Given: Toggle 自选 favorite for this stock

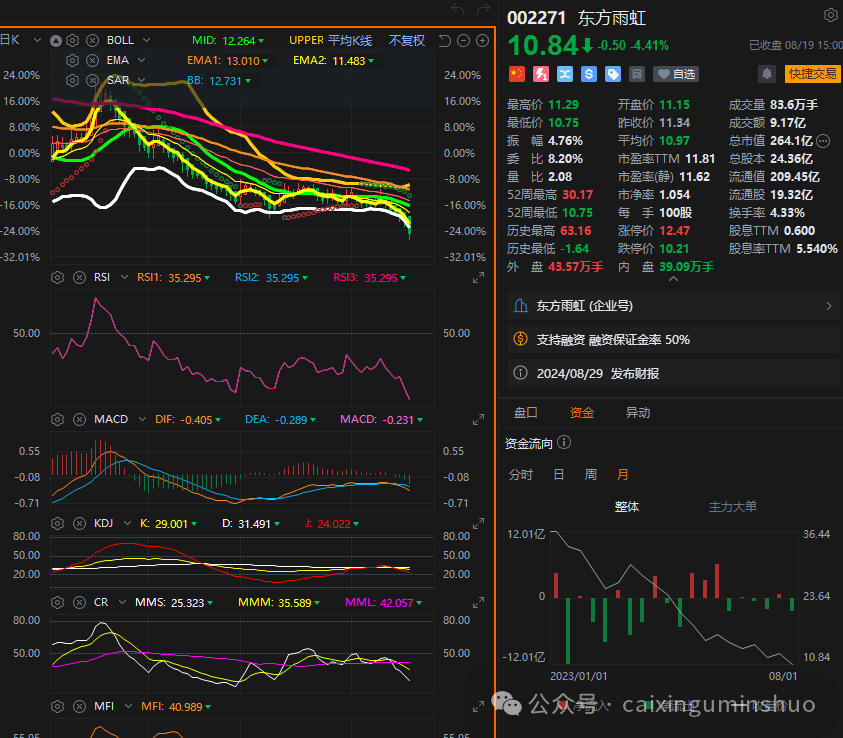Looking at the screenshot, I should pos(676,74).
